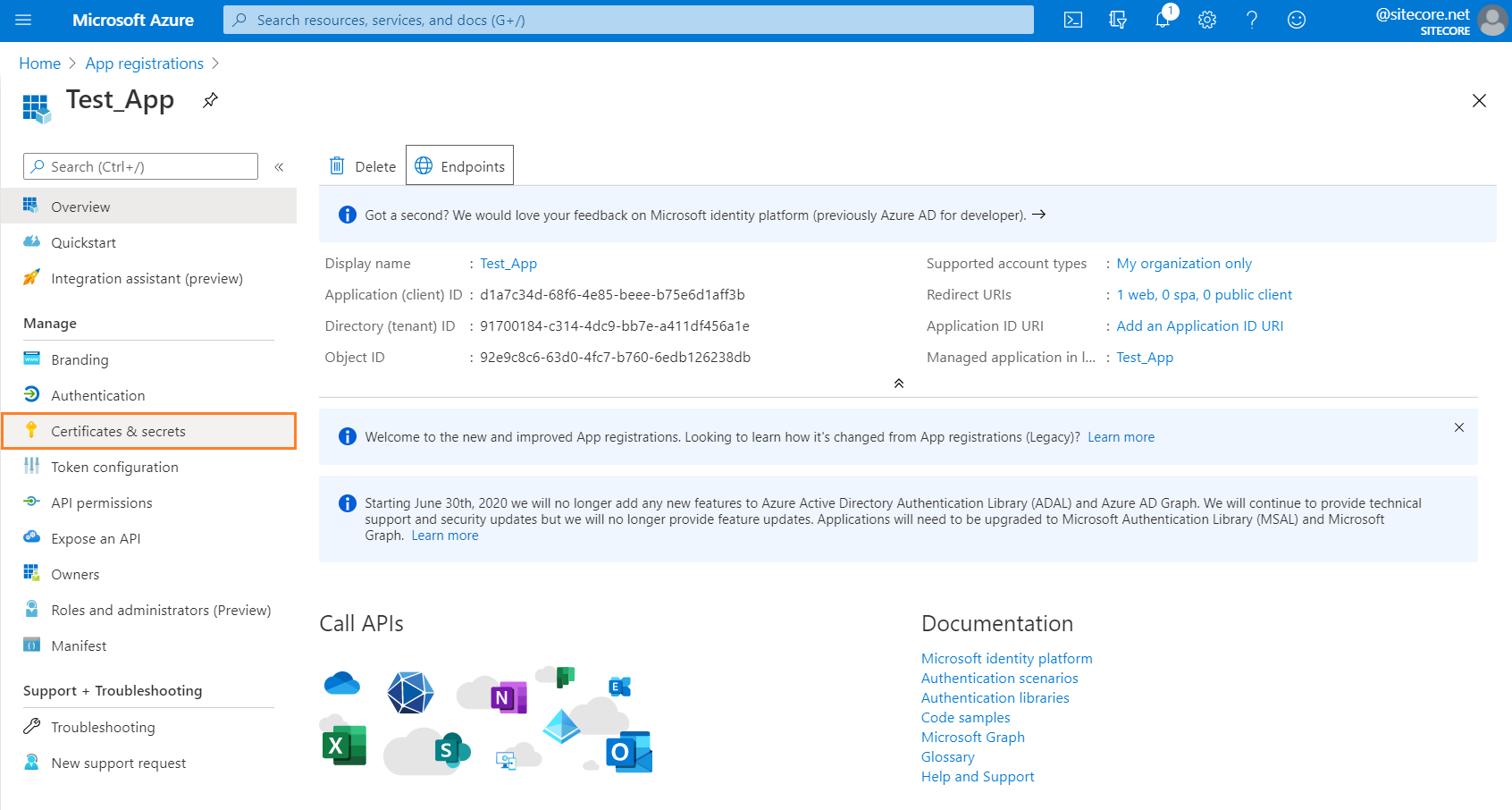Click the OneDrive cloud icon
This screenshot has height=810, width=1512.
(341, 684)
